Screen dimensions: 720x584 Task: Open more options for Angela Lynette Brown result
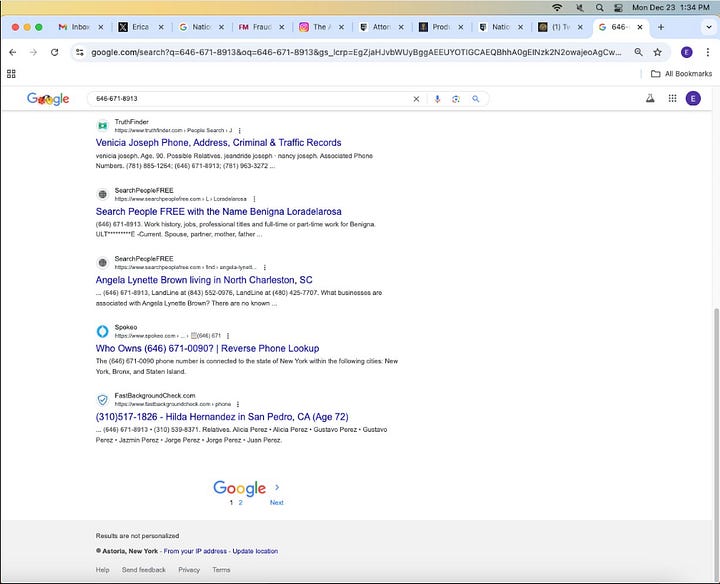pyautogui.click(x=264, y=267)
